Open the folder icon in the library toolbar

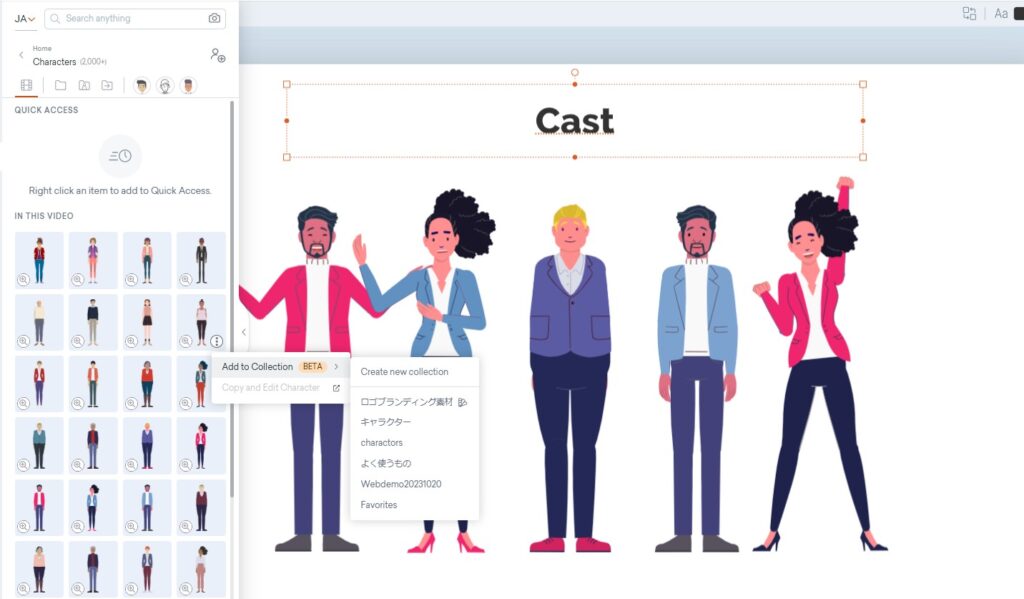pos(61,86)
